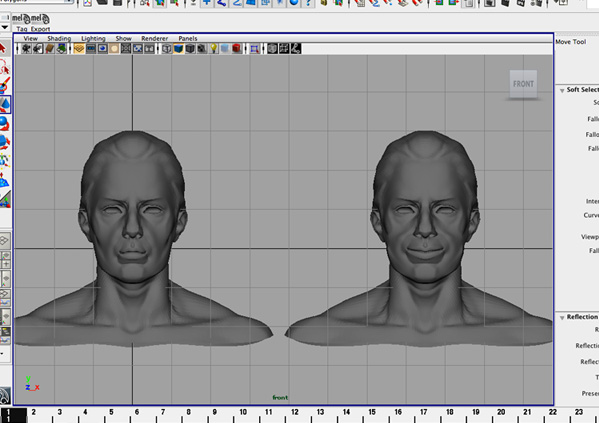This screenshot has height=423, width=599.
Task: Click frame 6 on the time slider
Action: (x=137, y=412)
